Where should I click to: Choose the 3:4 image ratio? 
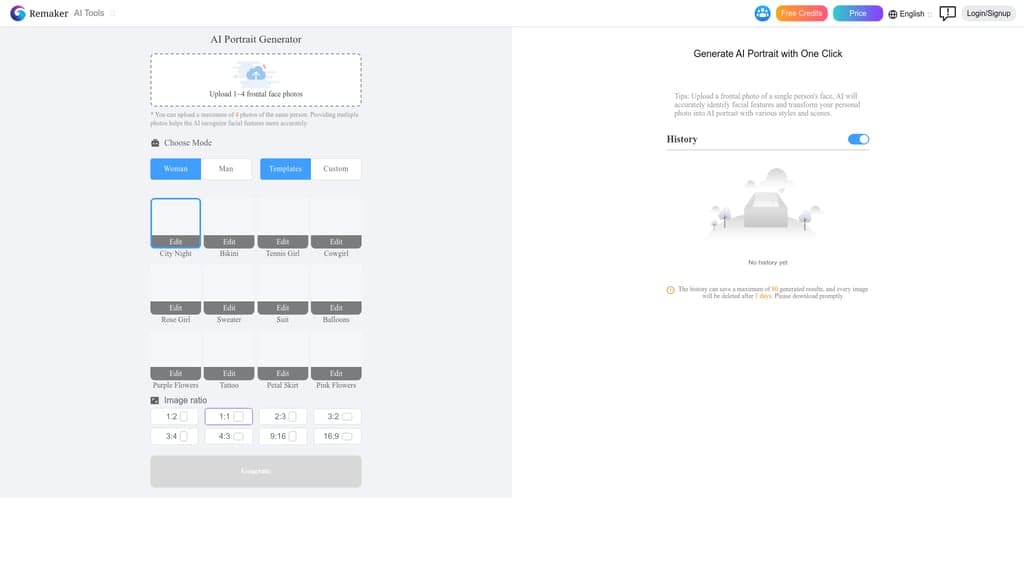pos(176,436)
